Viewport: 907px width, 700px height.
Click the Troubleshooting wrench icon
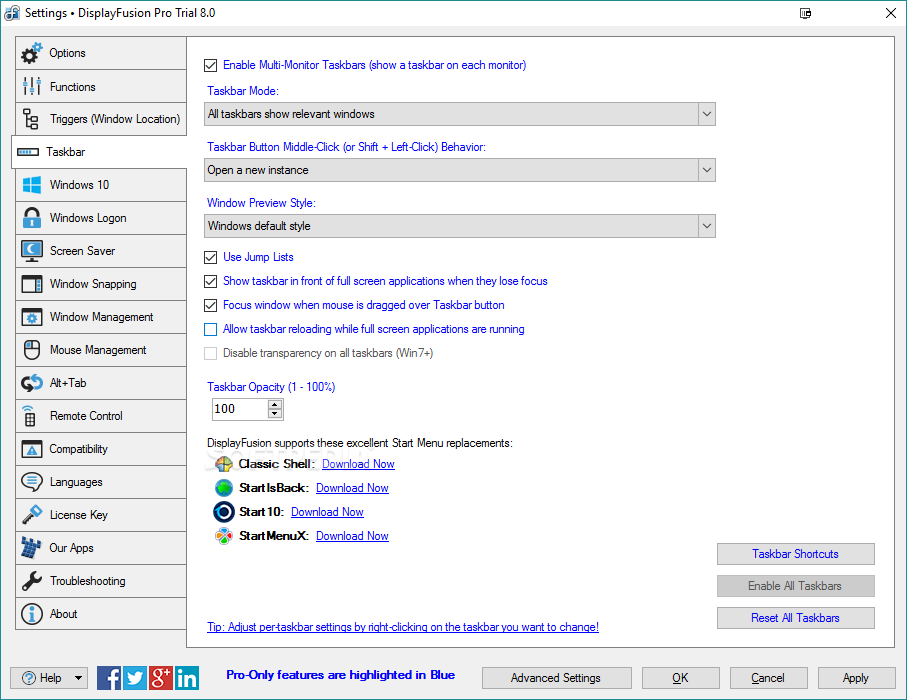tap(32, 581)
